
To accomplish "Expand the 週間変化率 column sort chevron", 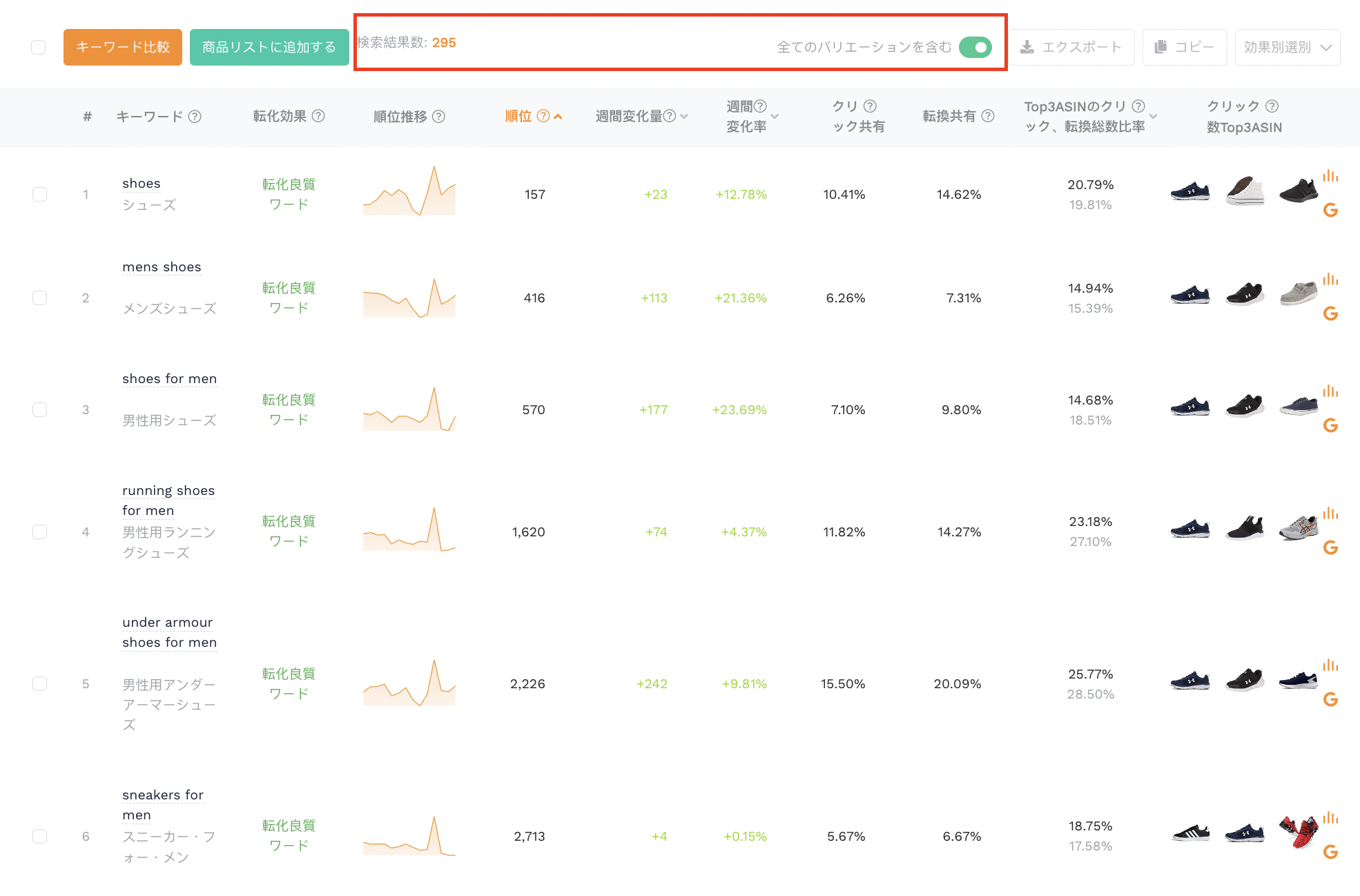I will pos(775,117).
